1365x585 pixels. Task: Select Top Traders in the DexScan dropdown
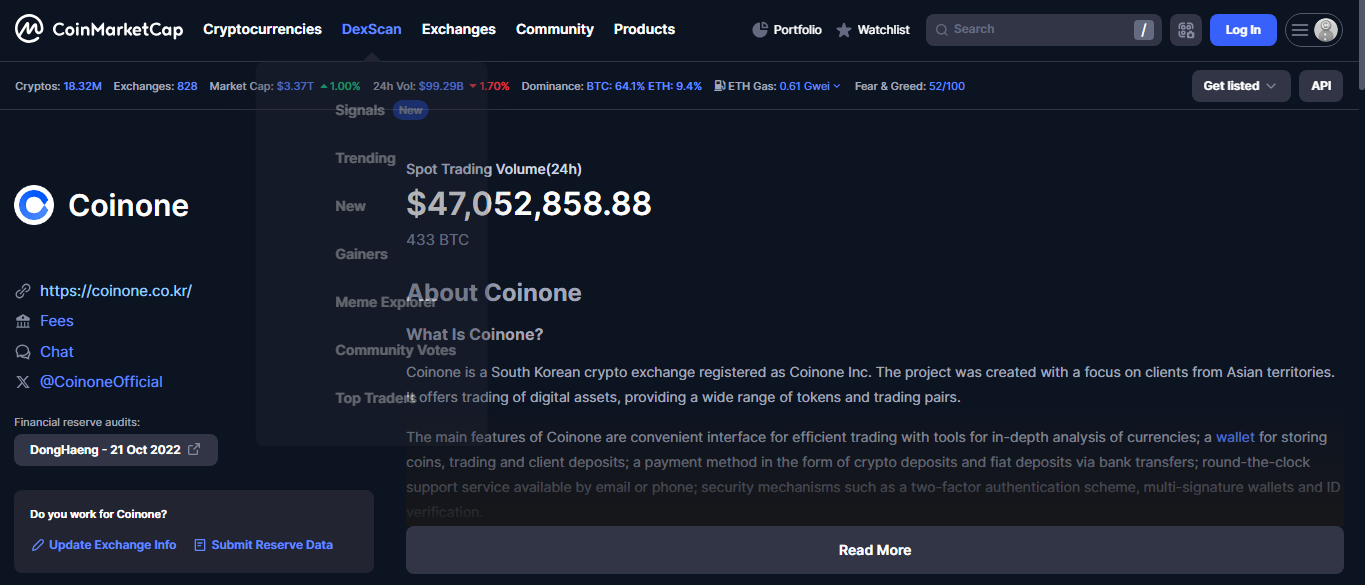point(376,398)
